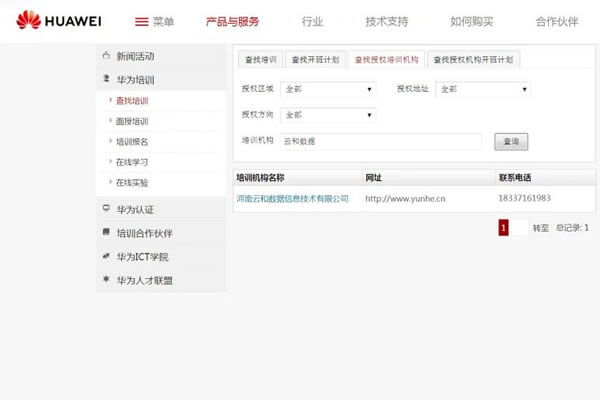Viewport: 600px width, 400px height.
Task: Click the 联系电话 column header
Action: click(x=515, y=177)
